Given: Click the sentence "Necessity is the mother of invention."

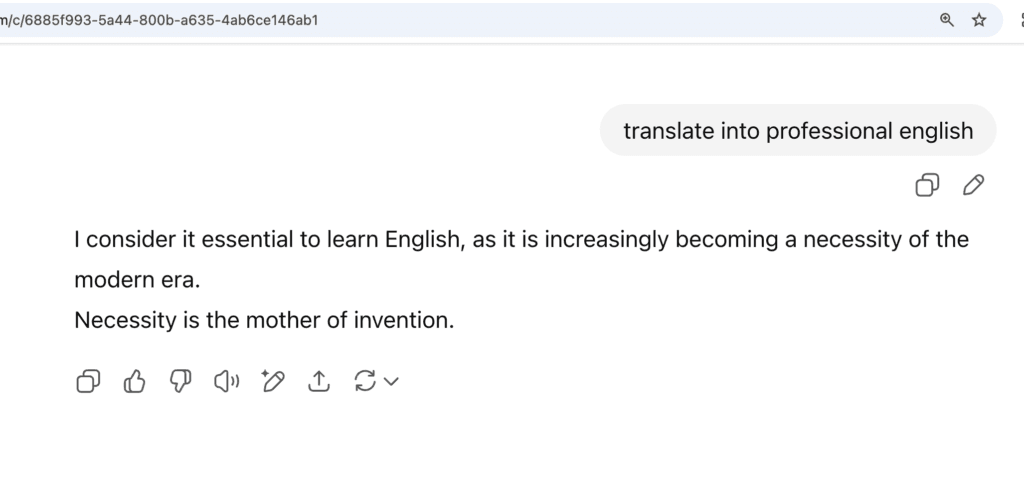Looking at the screenshot, I should point(264,320).
